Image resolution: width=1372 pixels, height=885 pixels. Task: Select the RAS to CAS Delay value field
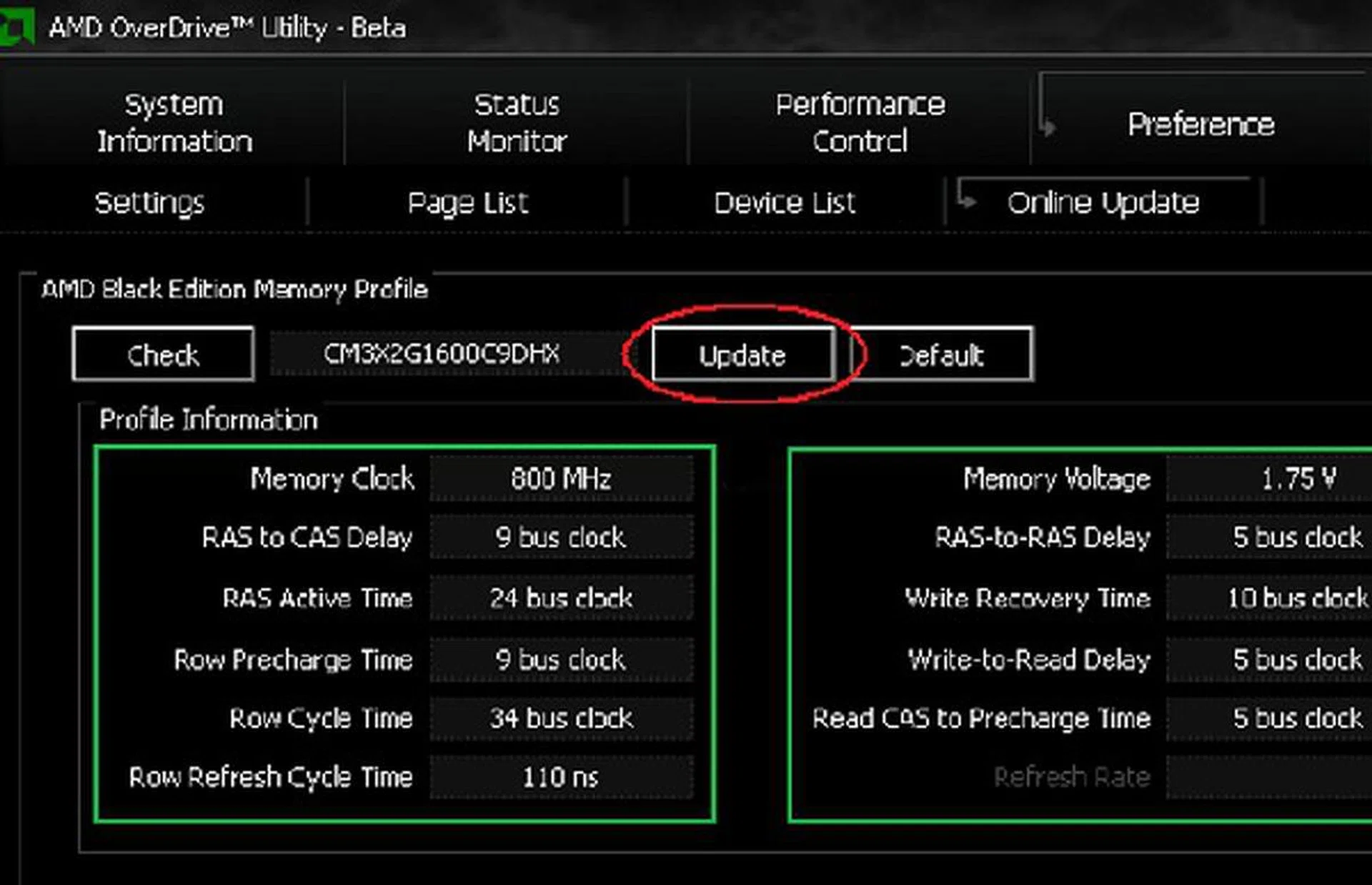coord(561,538)
